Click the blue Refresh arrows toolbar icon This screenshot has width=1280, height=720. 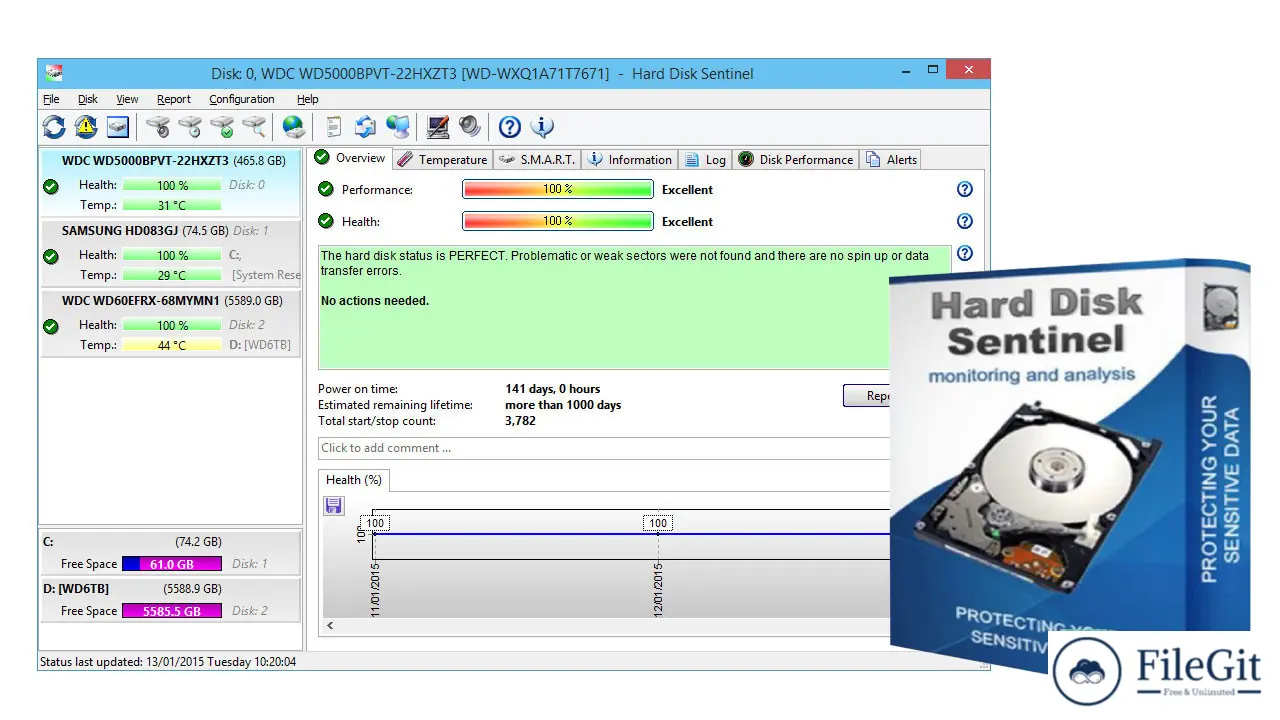pos(54,127)
